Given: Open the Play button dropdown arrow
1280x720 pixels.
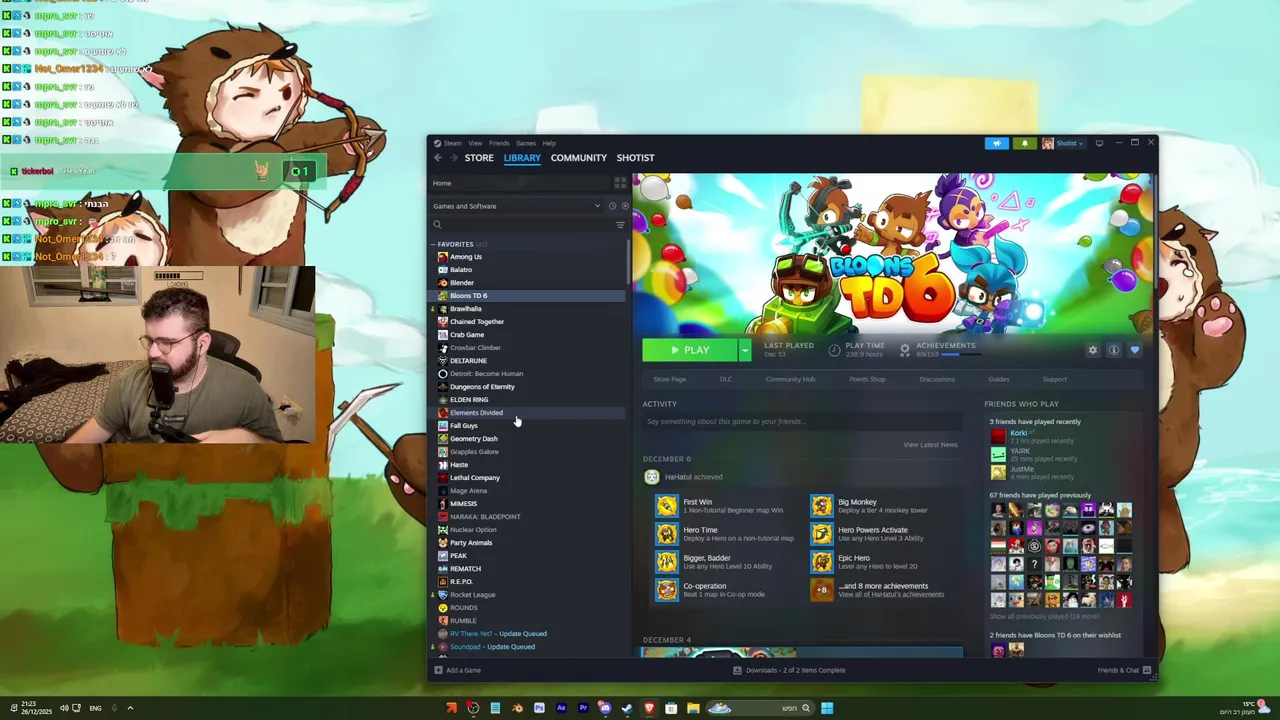Looking at the screenshot, I should [x=744, y=350].
